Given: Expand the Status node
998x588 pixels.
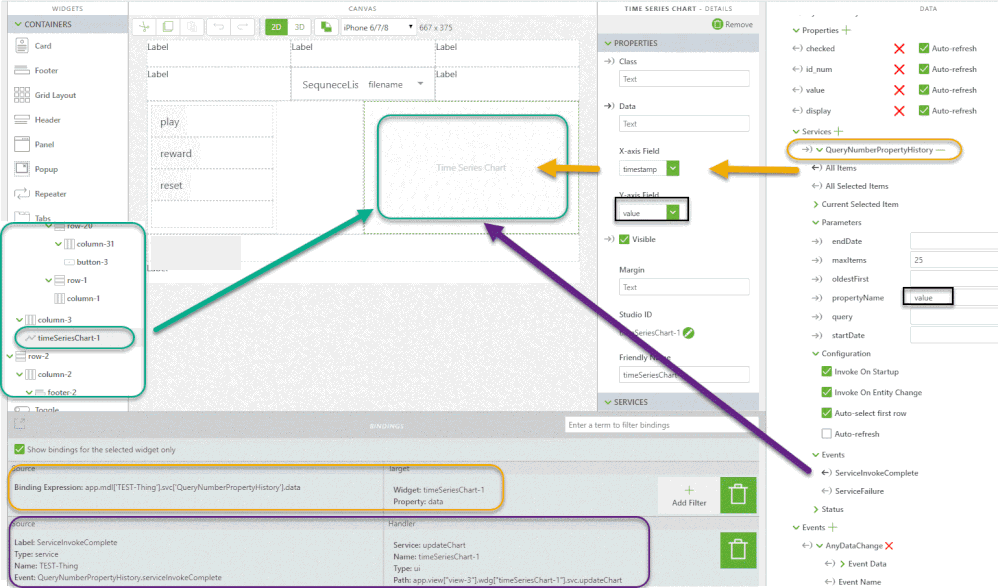Looking at the screenshot, I should coord(816,509).
